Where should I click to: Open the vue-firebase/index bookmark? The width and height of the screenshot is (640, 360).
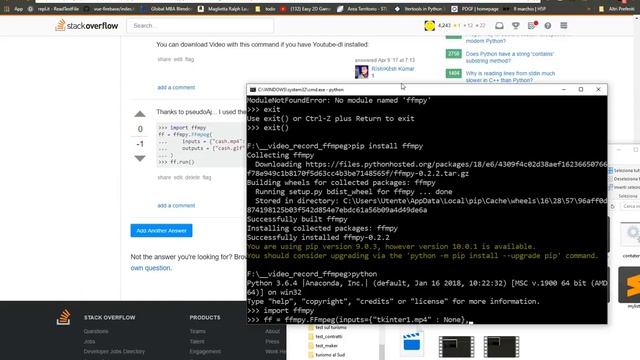point(110,9)
